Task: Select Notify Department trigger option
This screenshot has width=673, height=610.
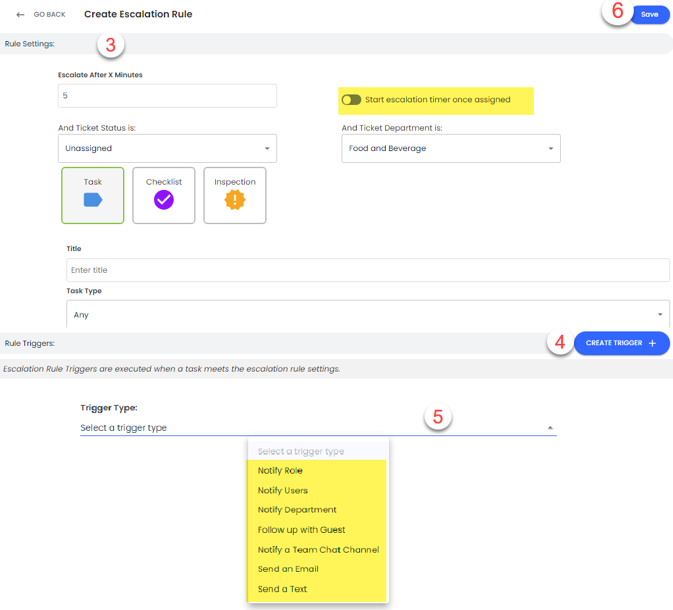Action: [297, 510]
